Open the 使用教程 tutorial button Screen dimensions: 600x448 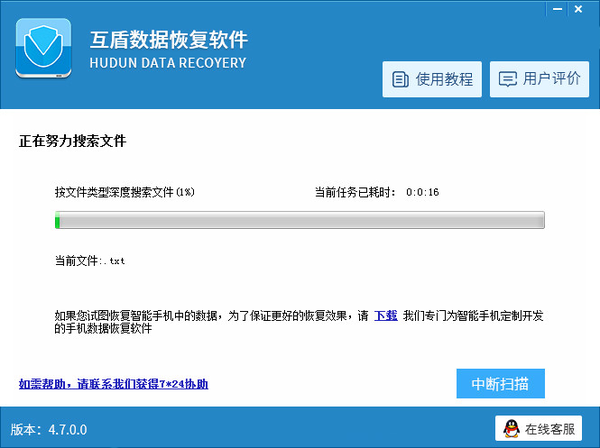pyautogui.click(x=432, y=79)
